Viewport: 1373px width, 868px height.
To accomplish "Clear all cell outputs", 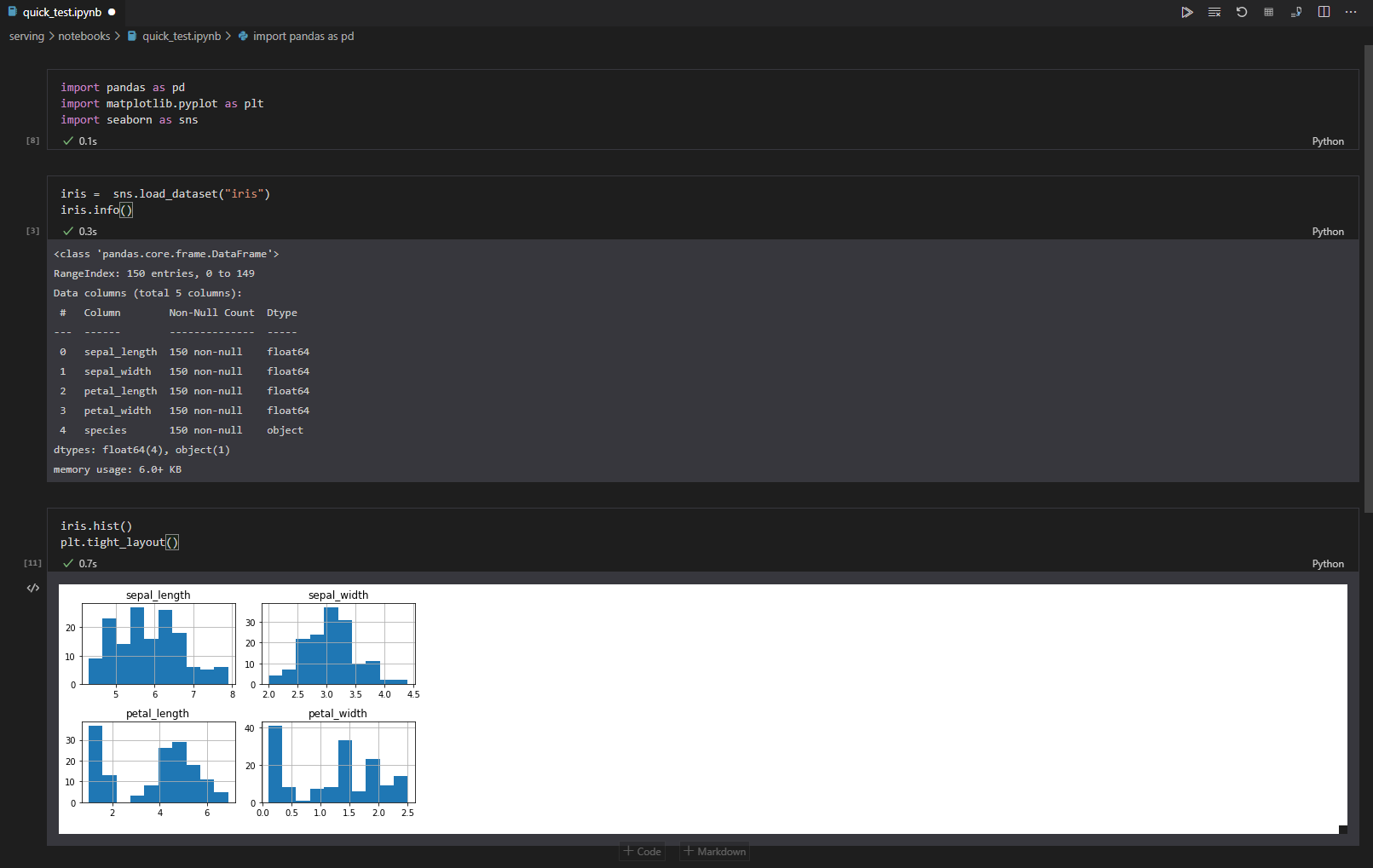I will [1214, 12].
